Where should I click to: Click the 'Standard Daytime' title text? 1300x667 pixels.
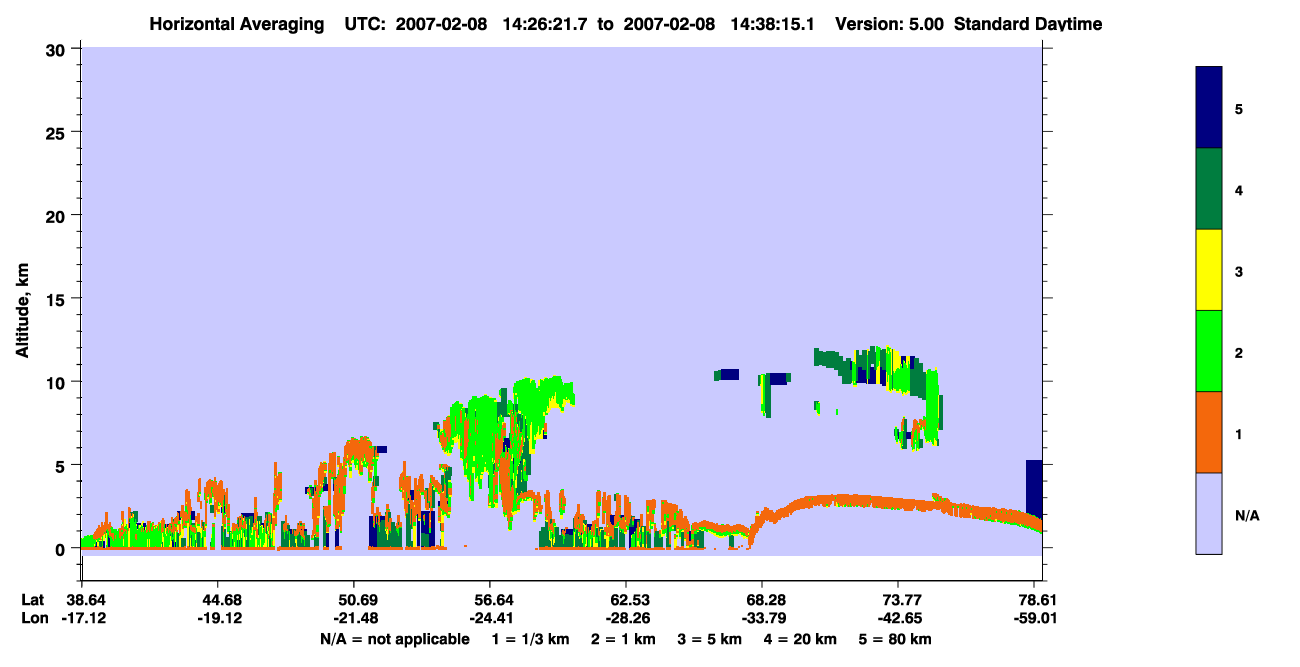[x=1028, y=24]
